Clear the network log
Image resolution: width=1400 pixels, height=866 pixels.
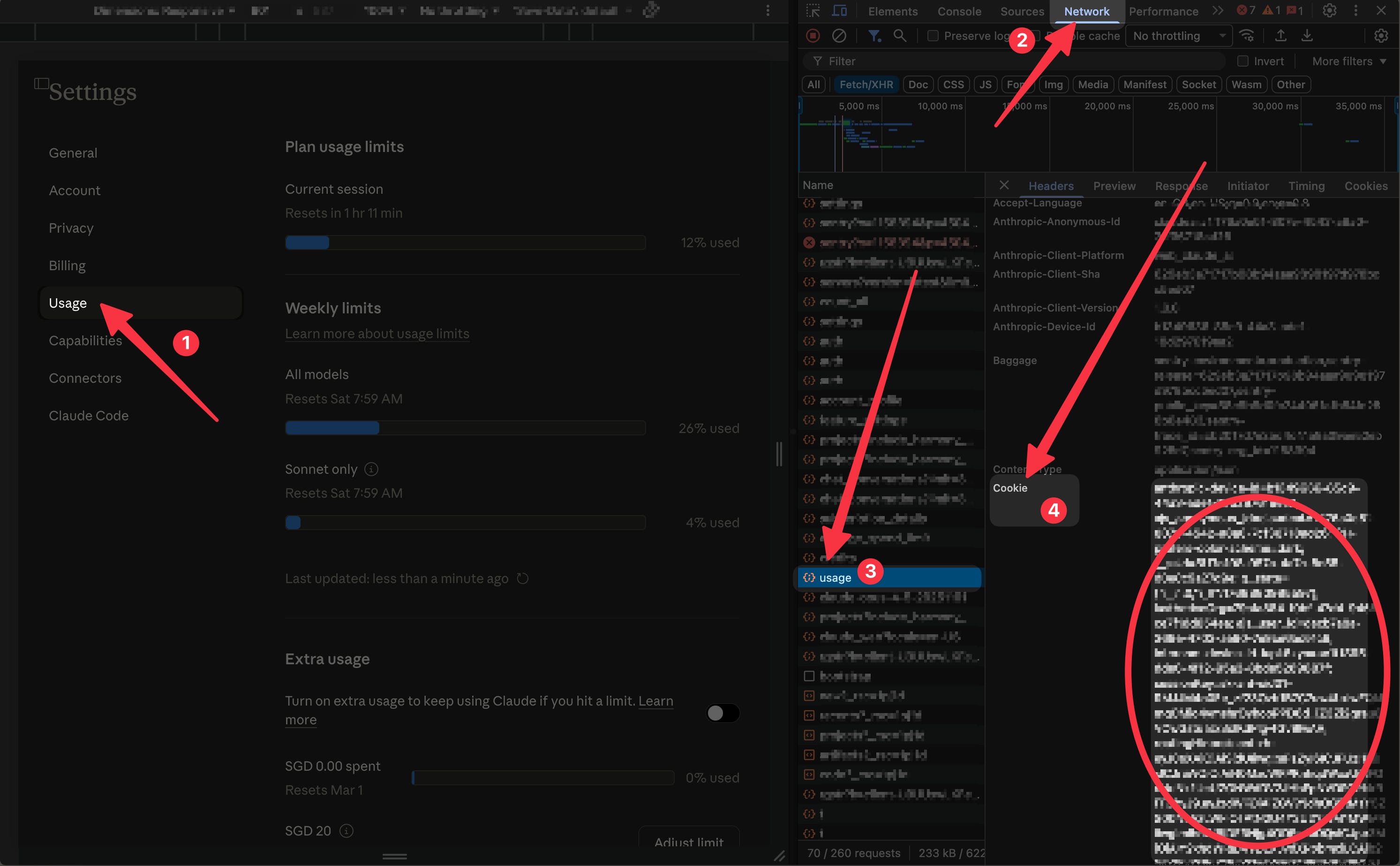[x=839, y=36]
